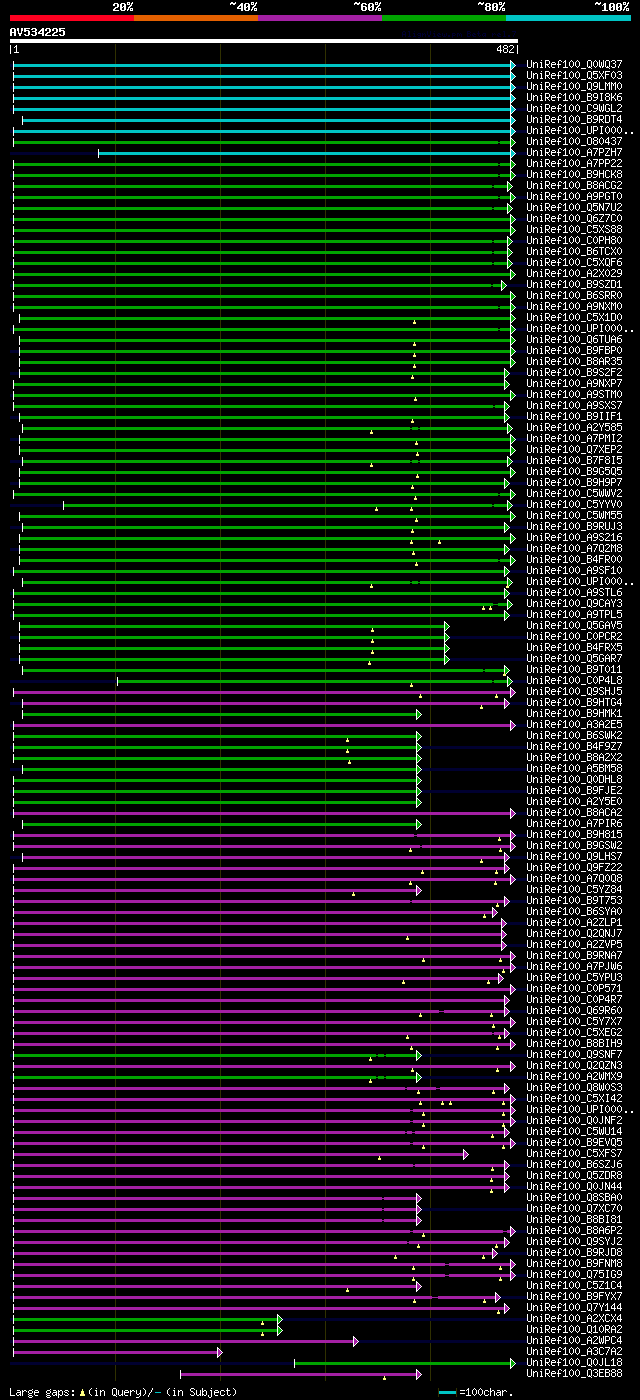
Task: Open hit UniRef100_B9I8K6
Action: tap(574, 97)
